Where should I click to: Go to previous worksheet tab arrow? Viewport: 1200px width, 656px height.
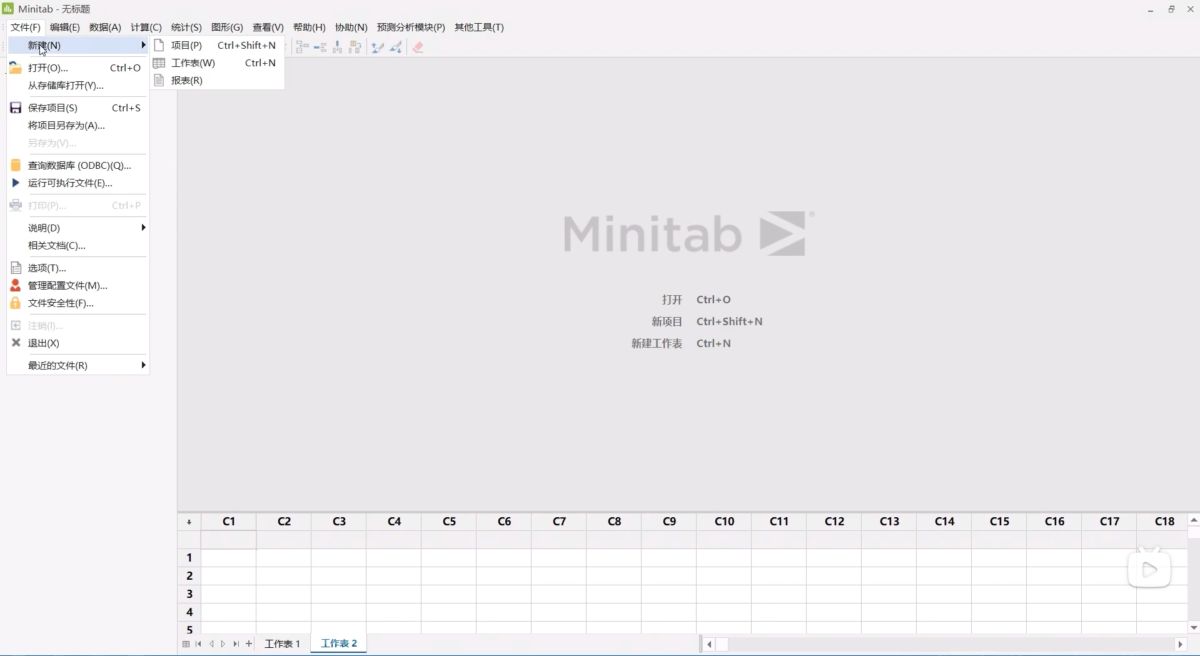point(211,644)
